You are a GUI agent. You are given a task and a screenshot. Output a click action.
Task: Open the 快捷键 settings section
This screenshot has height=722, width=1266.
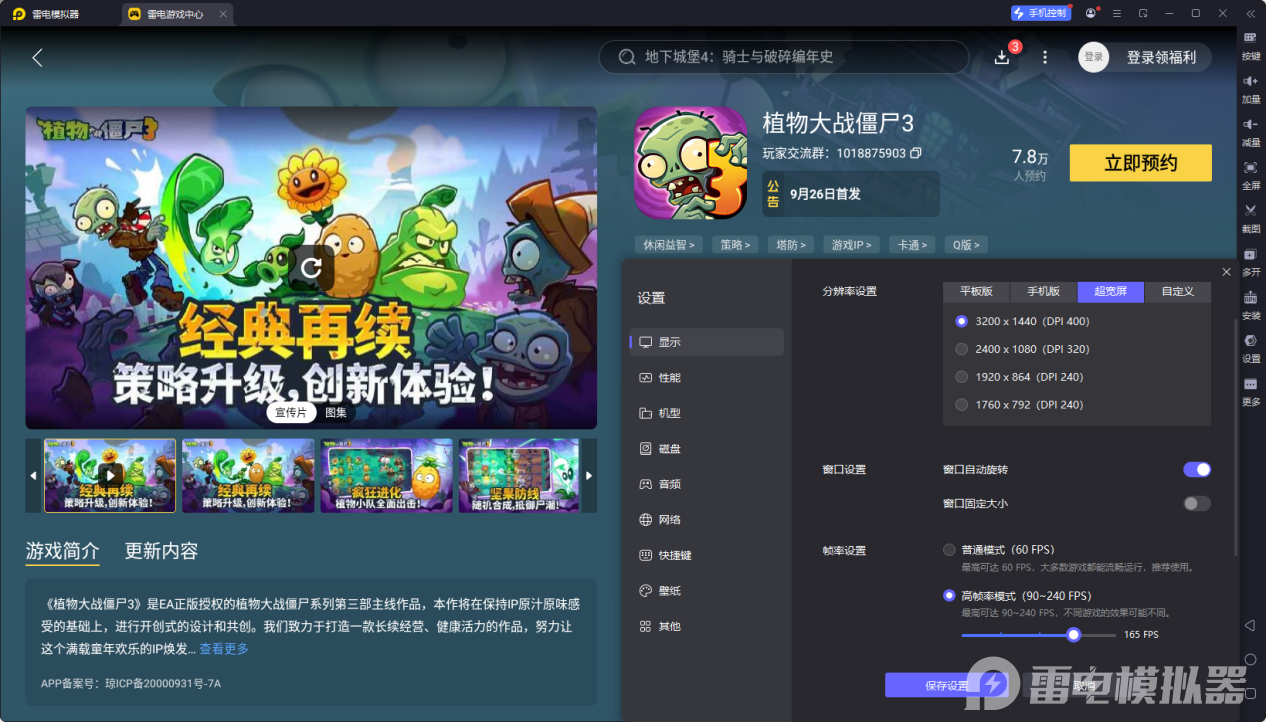click(707, 555)
